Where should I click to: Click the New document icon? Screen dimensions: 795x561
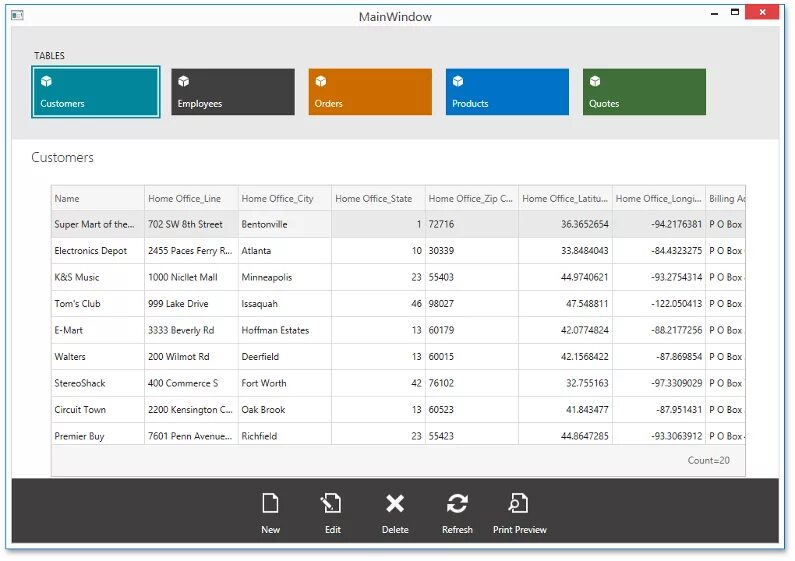(270, 503)
